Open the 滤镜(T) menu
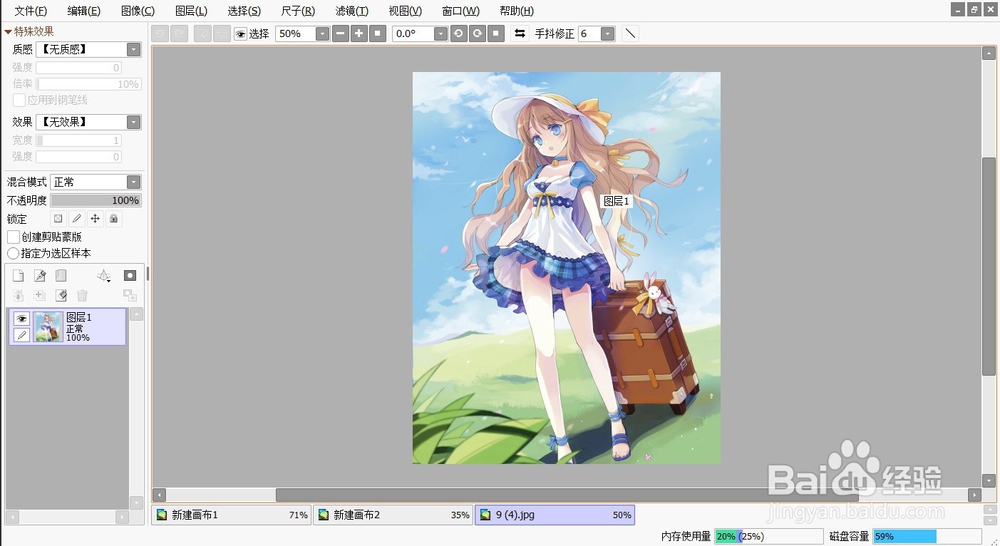The width and height of the screenshot is (1000, 546). point(352,11)
